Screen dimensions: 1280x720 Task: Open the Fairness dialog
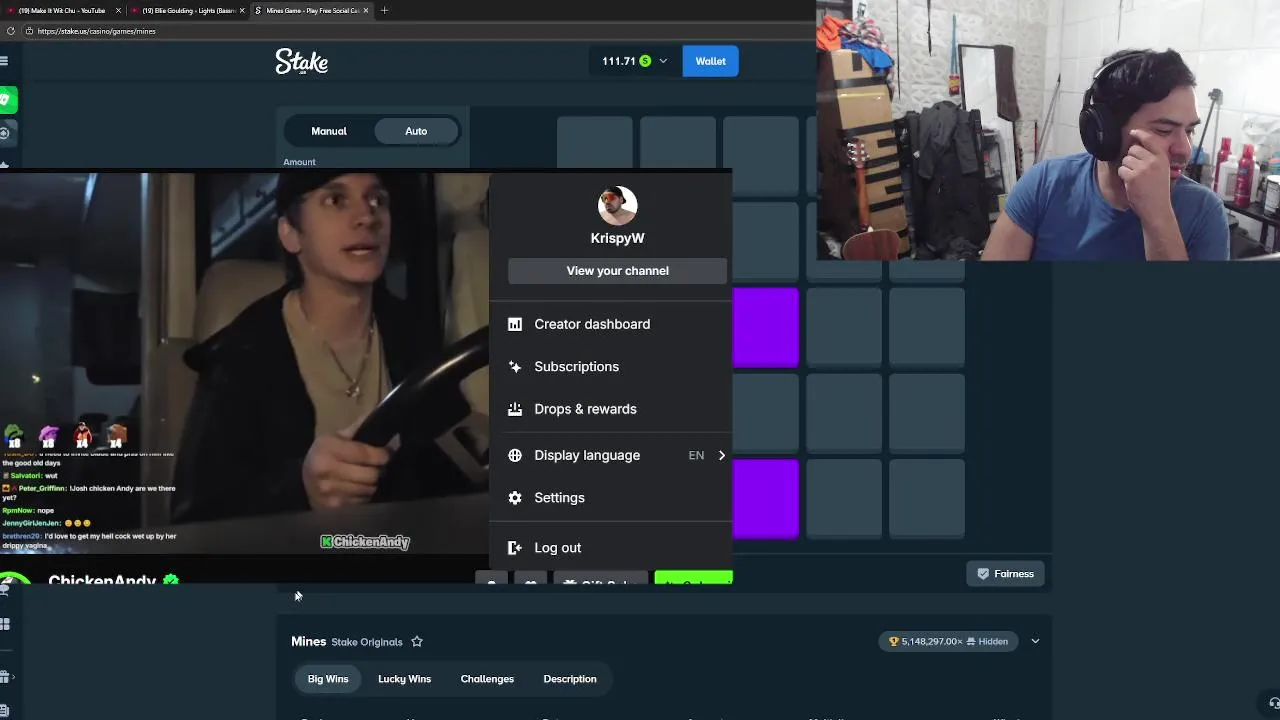1005,574
